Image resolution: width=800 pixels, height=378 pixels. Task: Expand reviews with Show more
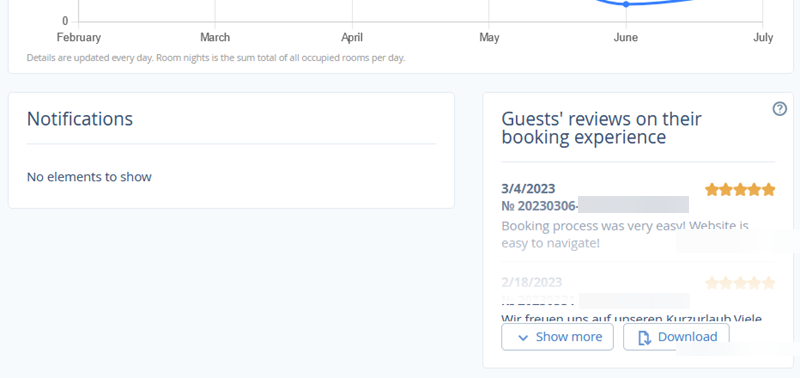click(x=557, y=337)
